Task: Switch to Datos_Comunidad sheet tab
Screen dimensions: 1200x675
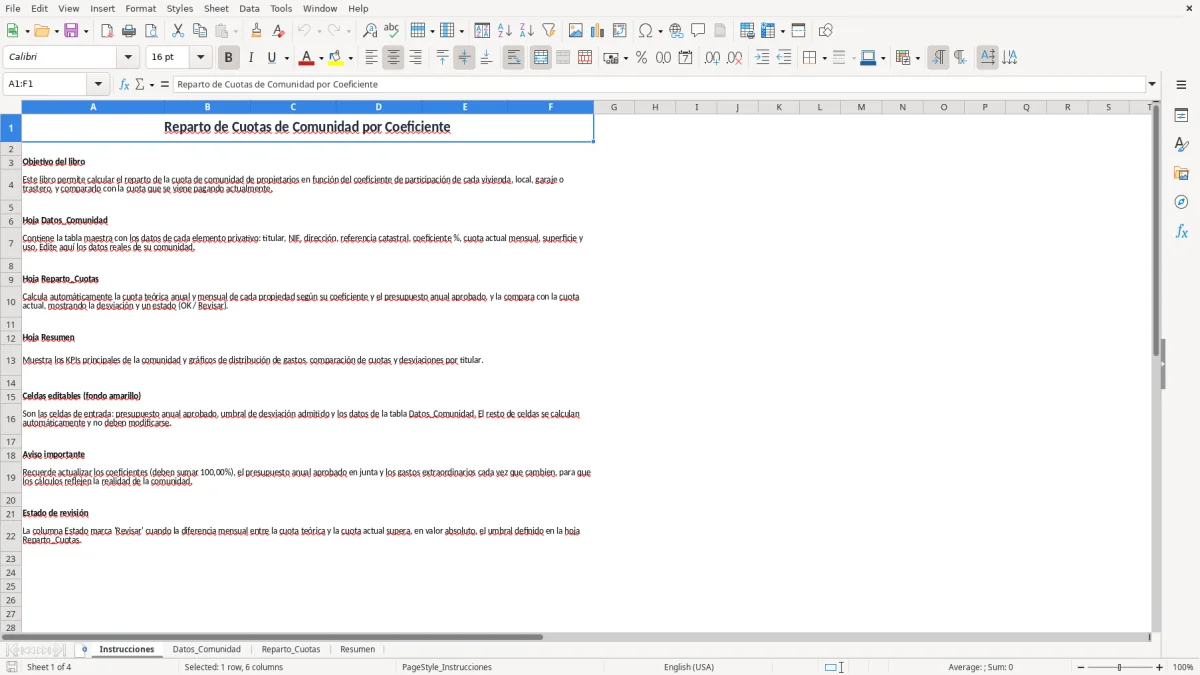Action: pyautogui.click(x=207, y=649)
